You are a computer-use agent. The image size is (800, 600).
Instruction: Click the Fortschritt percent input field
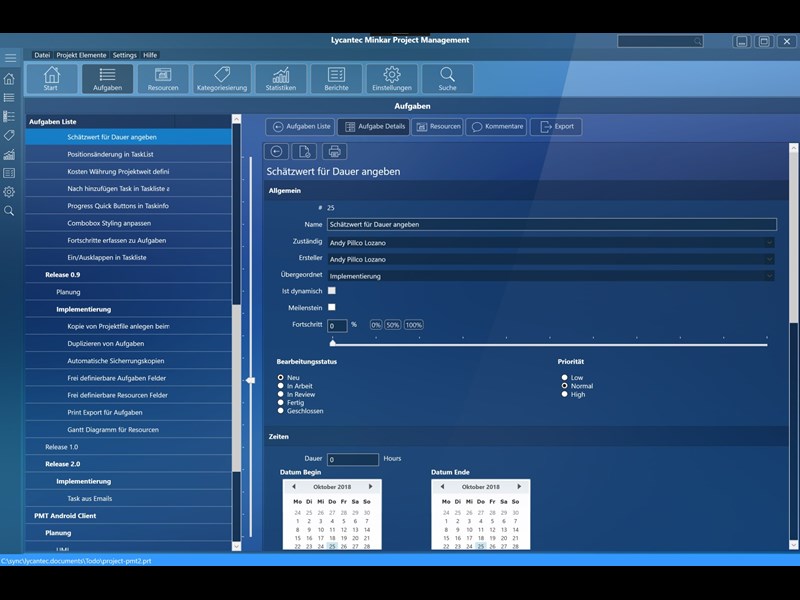pyautogui.click(x=337, y=326)
